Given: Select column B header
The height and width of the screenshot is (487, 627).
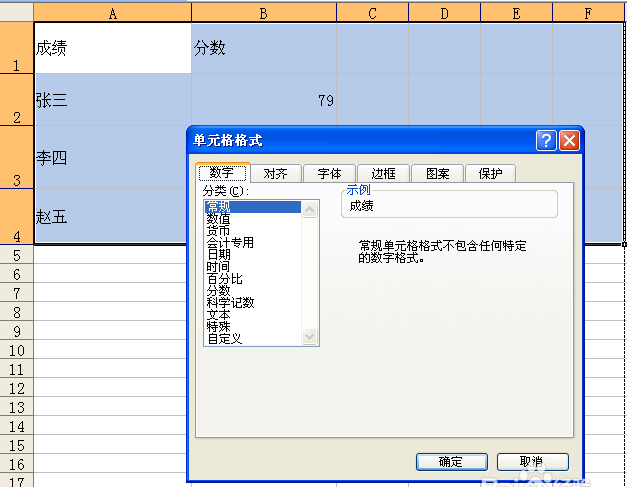Looking at the screenshot, I should (x=264, y=13).
